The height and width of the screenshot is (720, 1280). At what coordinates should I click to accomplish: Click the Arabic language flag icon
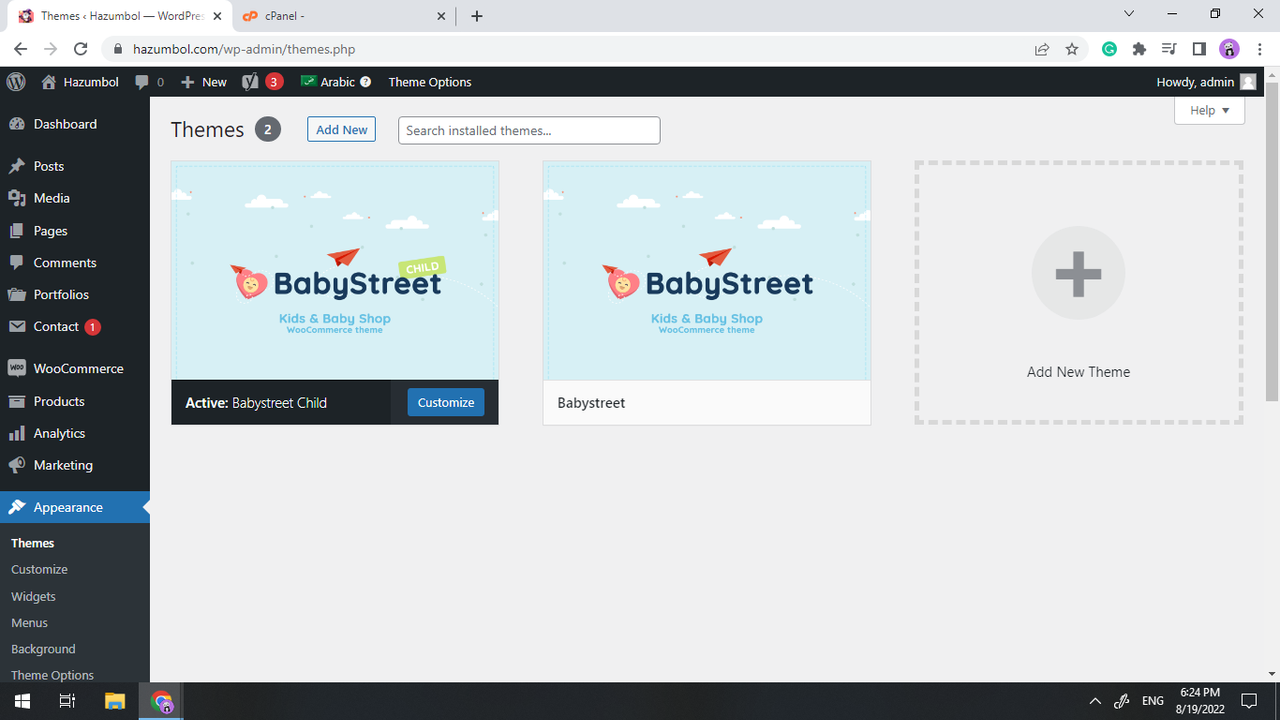pyautogui.click(x=308, y=81)
